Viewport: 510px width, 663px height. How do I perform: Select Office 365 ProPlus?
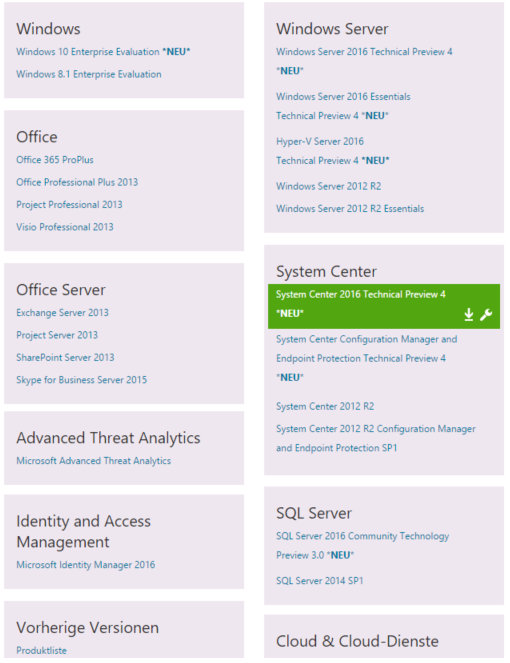click(55, 159)
